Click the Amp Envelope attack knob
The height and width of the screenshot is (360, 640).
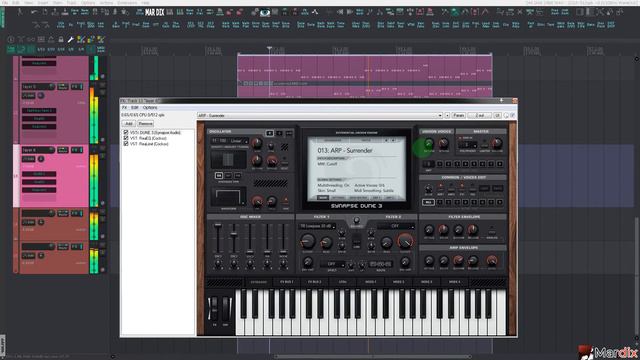click(x=429, y=261)
